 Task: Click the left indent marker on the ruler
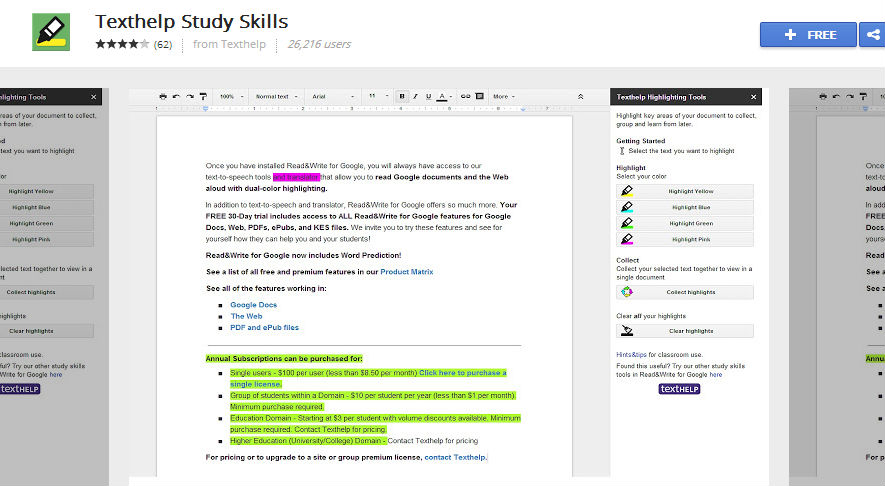pyautogui.click(x=205, y=108)
